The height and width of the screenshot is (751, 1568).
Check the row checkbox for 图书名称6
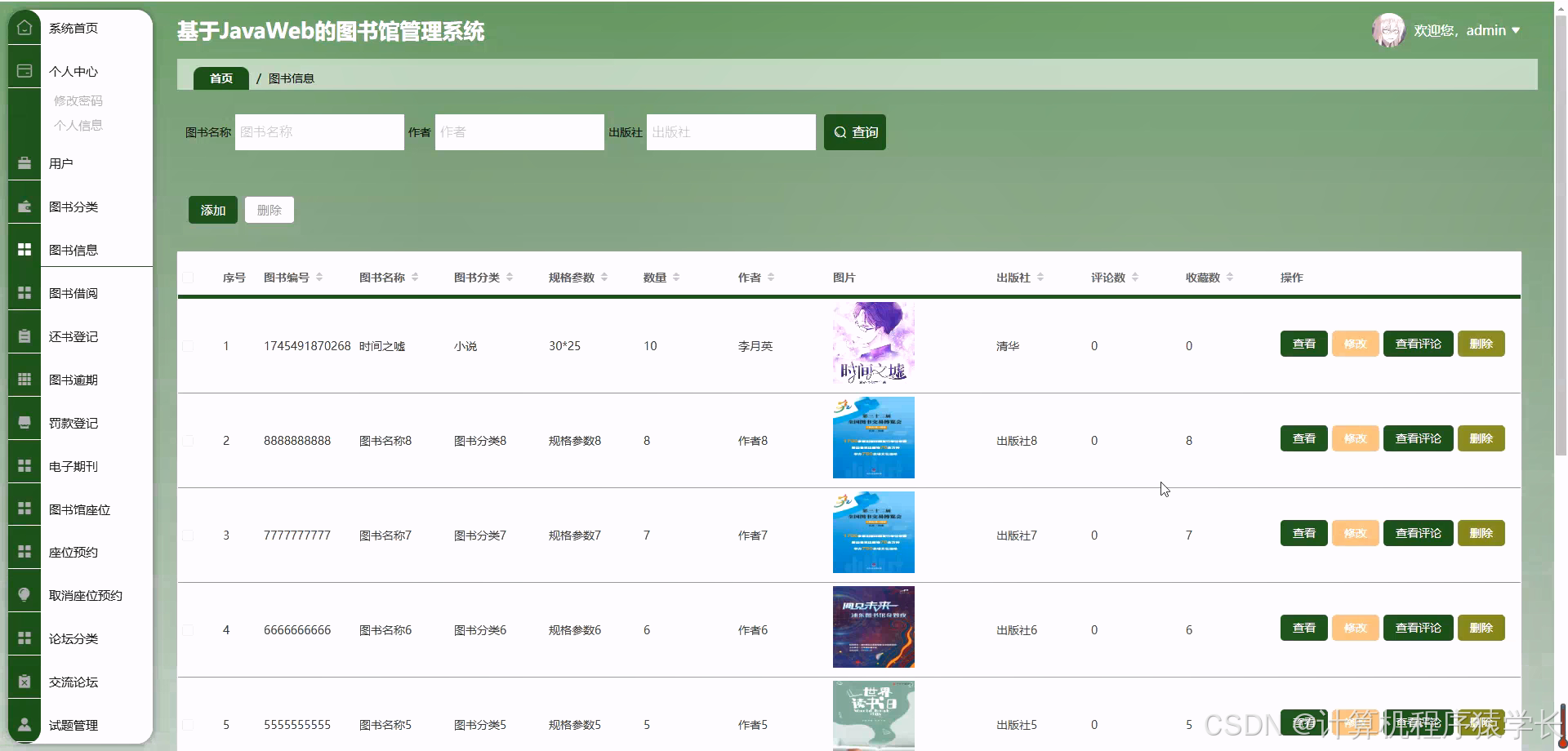[188, 630]
